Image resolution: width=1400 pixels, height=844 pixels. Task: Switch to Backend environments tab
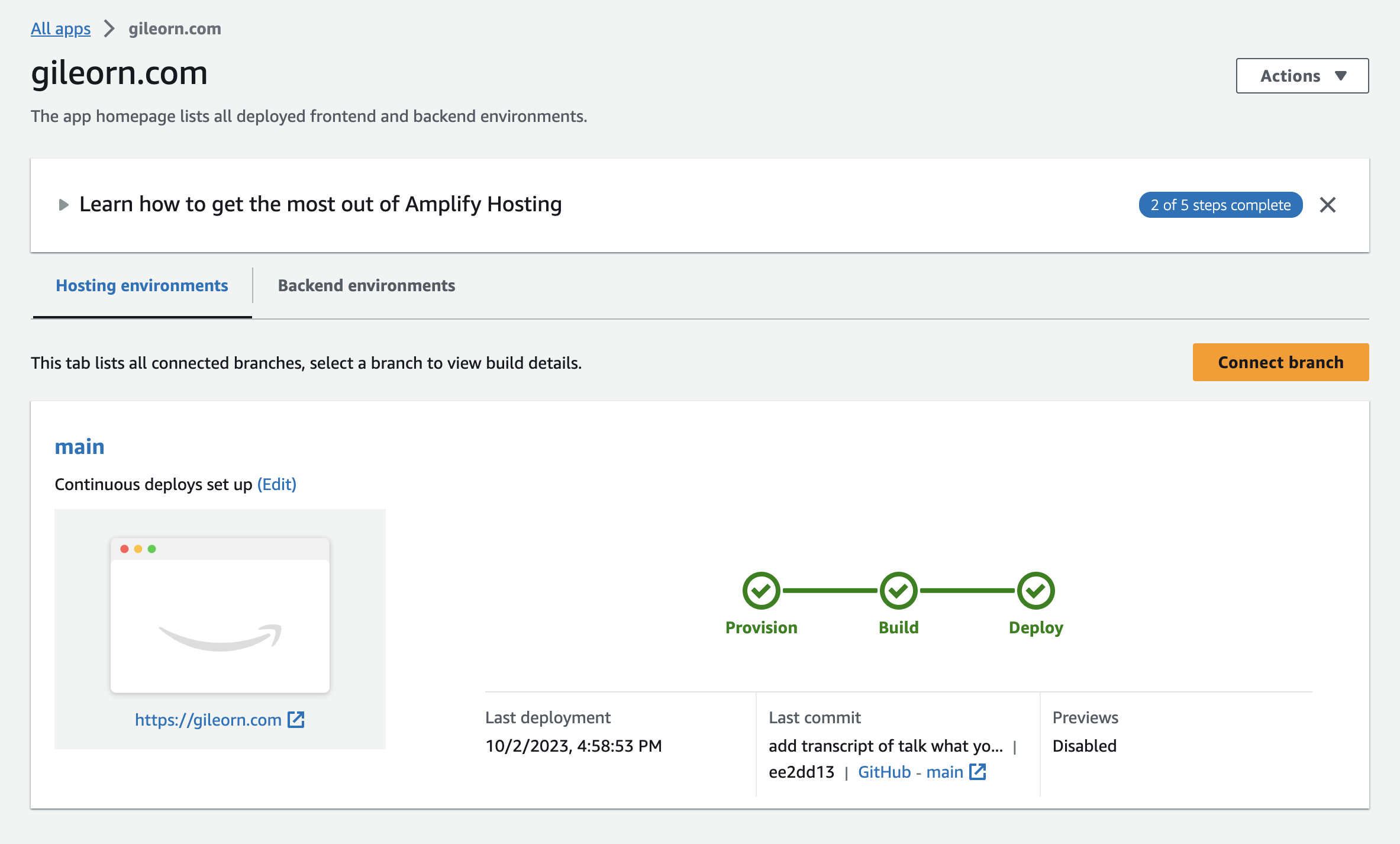(x=366, y=285)
